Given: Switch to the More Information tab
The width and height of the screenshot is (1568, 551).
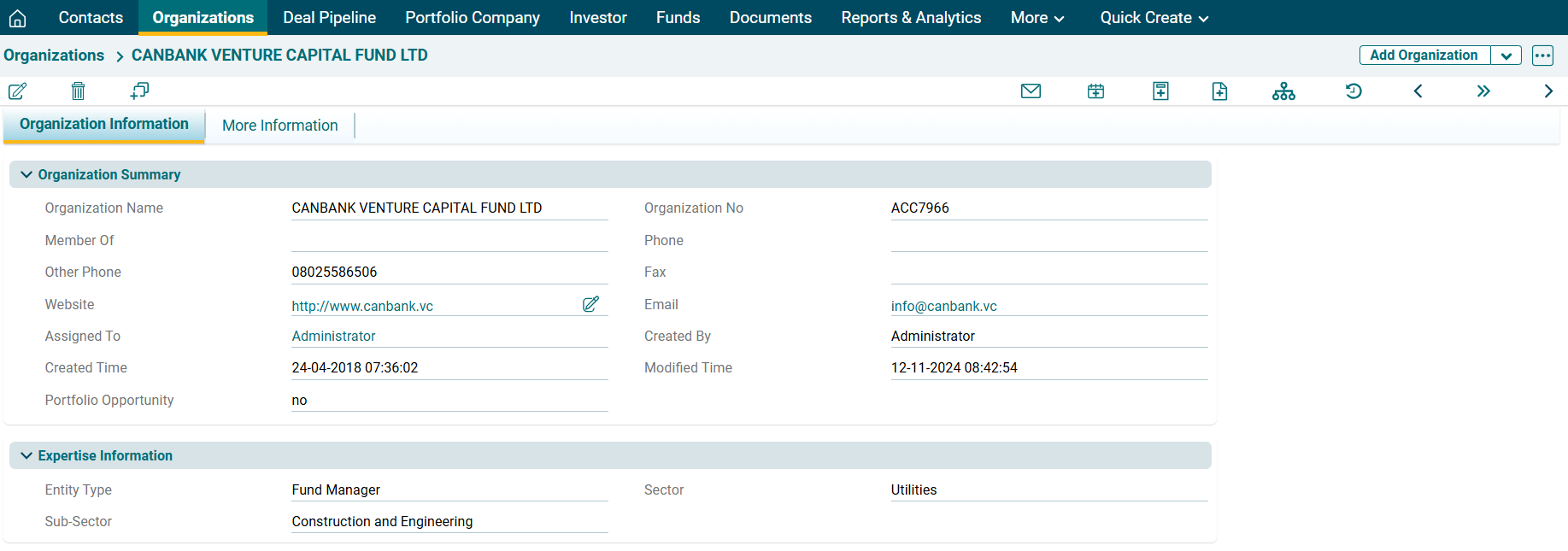Looking at the screenshot, I should click(x=279, y=126).
